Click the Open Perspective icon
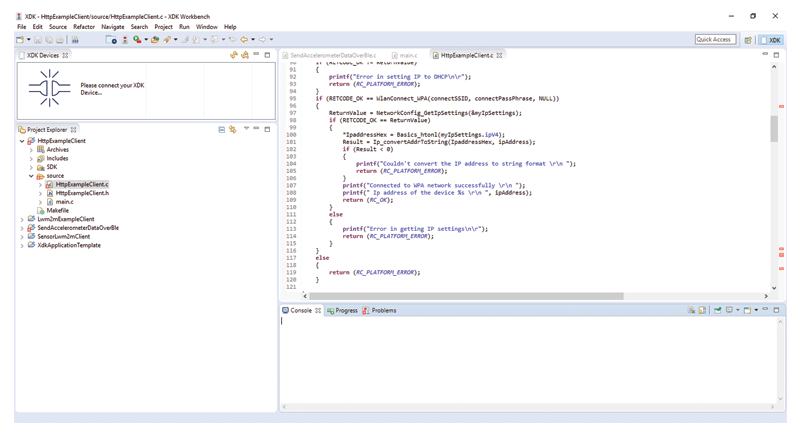The height and width of the screenshot is (439, 801). (748, 40)
